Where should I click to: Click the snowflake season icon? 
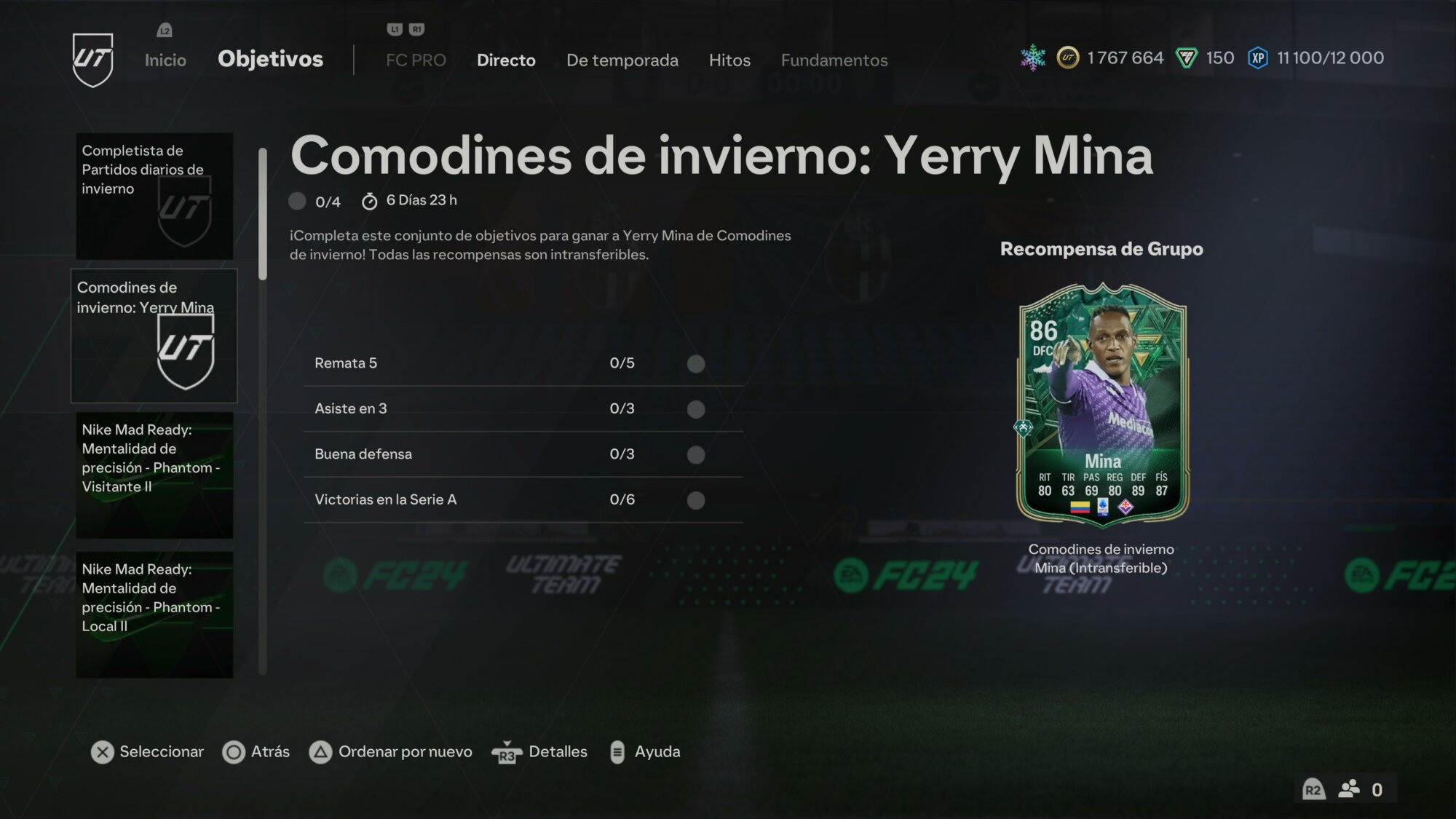click(x=1032, y=58)
